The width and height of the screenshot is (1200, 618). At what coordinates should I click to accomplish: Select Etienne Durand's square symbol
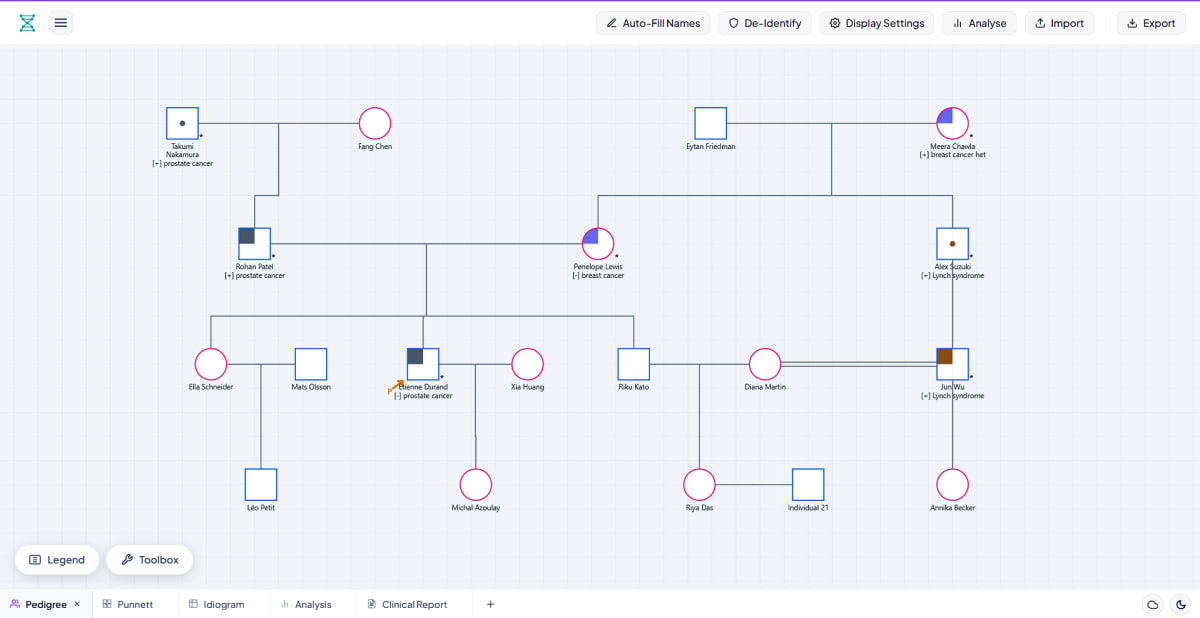click(423, 364)
